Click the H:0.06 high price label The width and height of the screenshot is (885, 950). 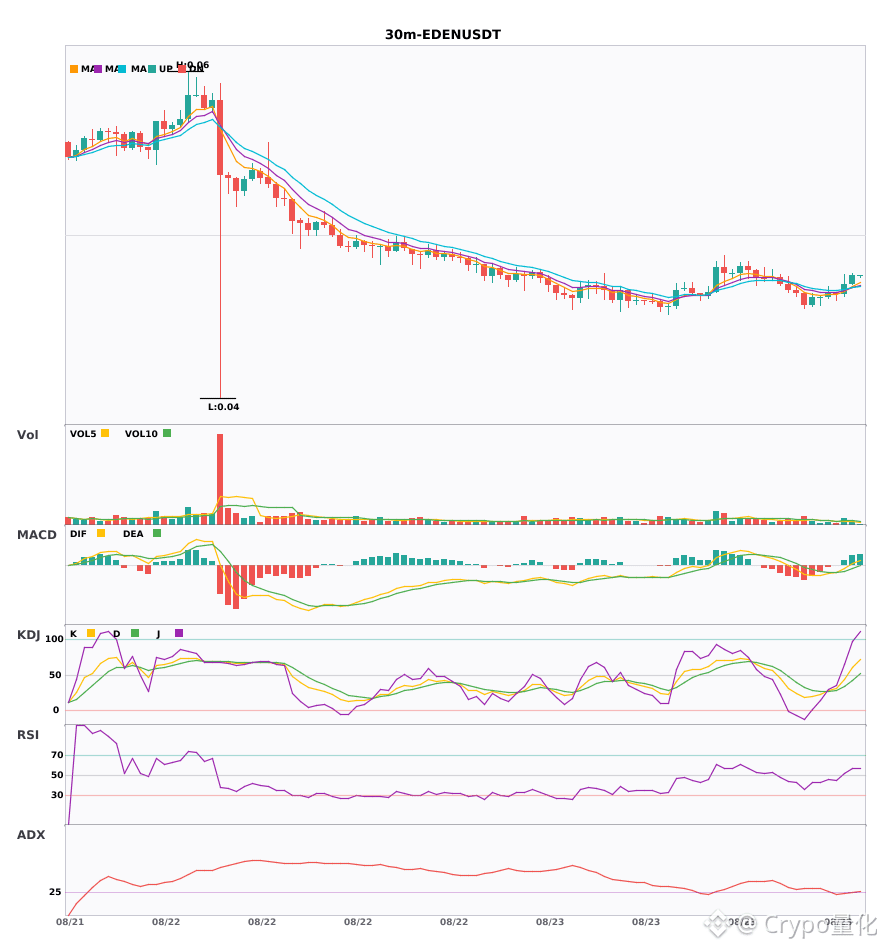193,64
